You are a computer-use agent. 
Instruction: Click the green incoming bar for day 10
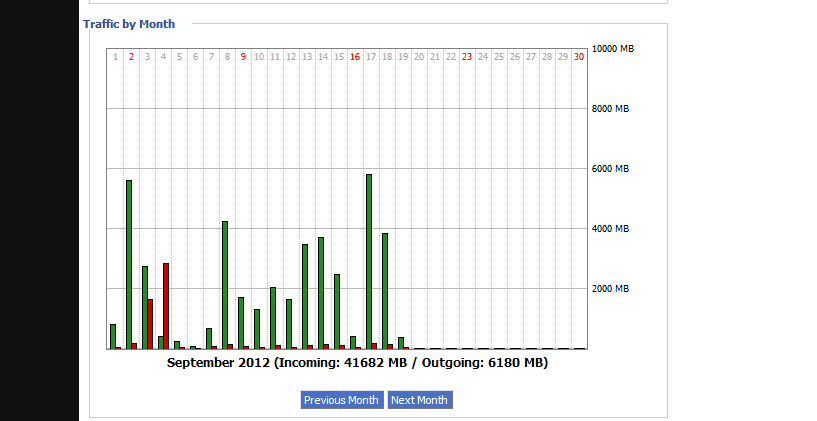pos(257,329)
